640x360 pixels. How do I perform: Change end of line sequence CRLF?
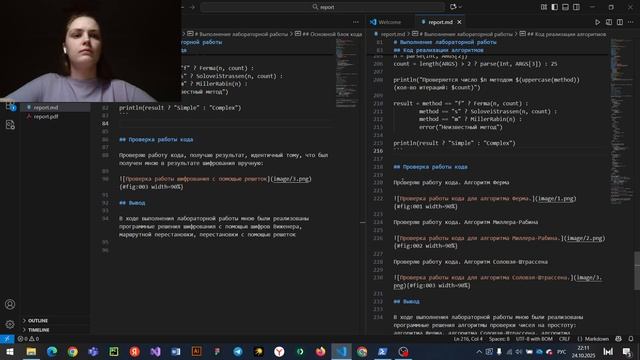tap(564, 339)
